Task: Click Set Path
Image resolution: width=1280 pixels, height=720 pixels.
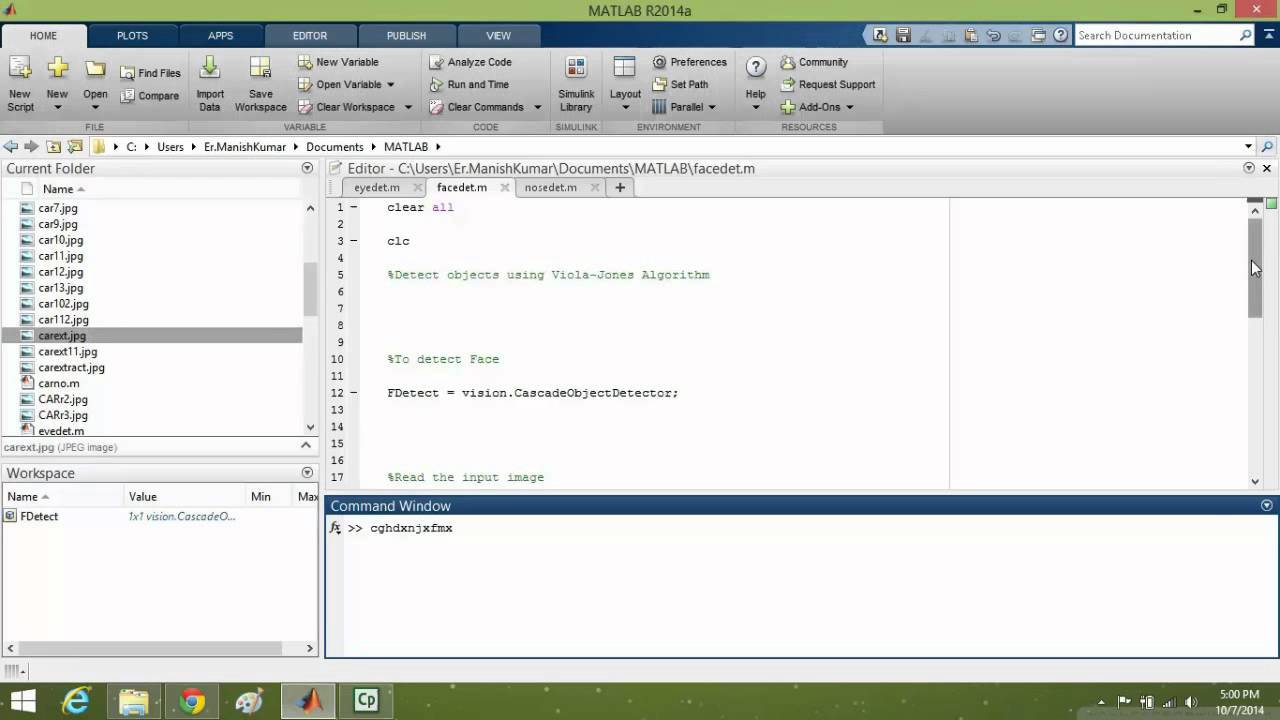Action: [x=680, y=84]
